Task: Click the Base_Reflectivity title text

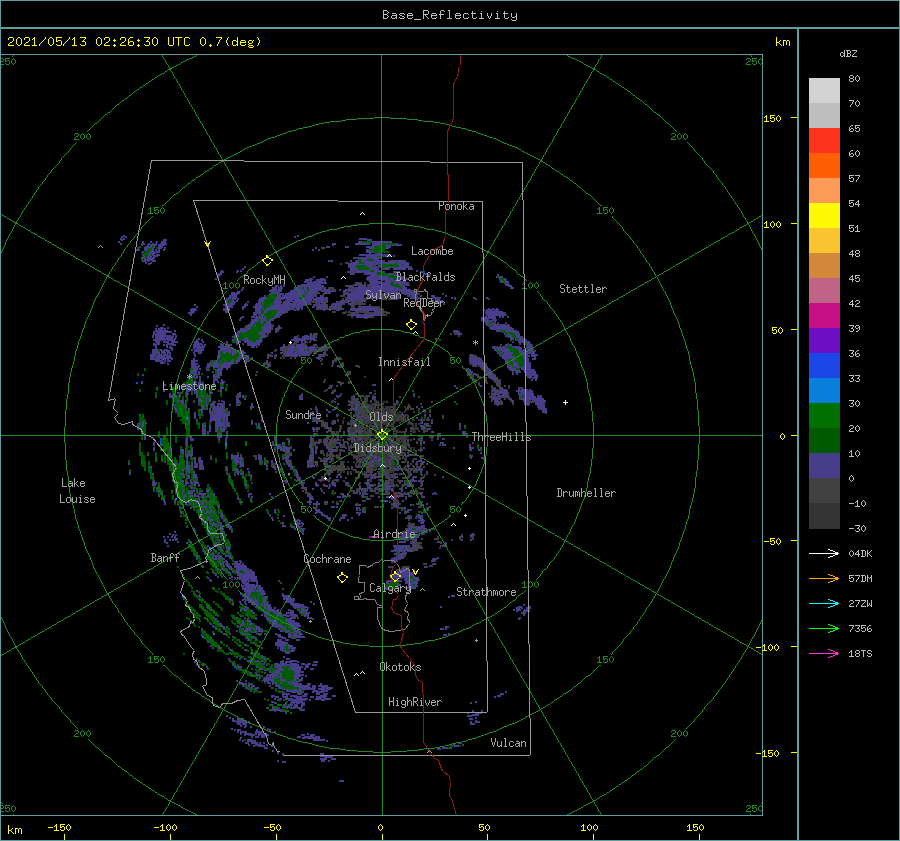Action: [x=450, y=15]
